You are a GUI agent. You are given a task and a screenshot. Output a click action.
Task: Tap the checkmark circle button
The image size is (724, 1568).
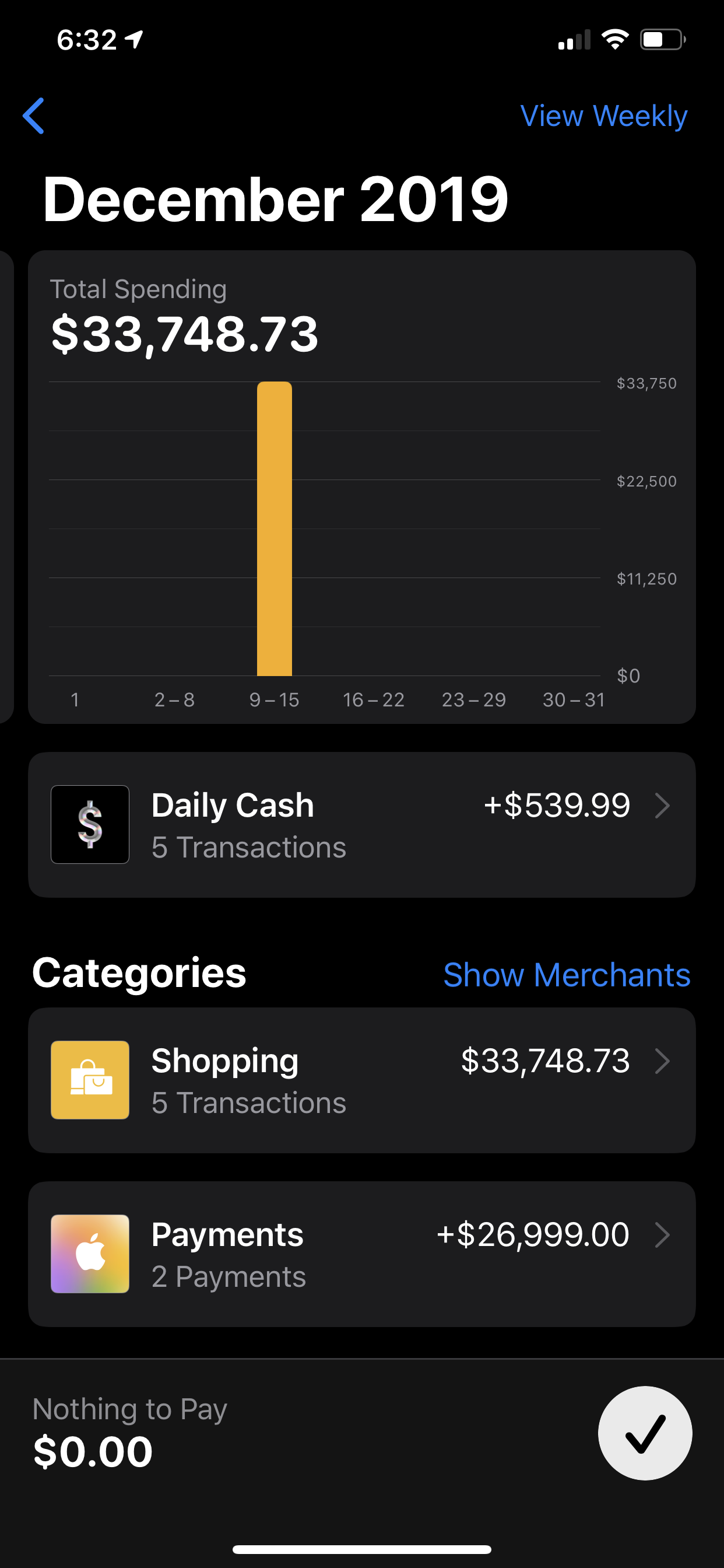click(645, 1433)
